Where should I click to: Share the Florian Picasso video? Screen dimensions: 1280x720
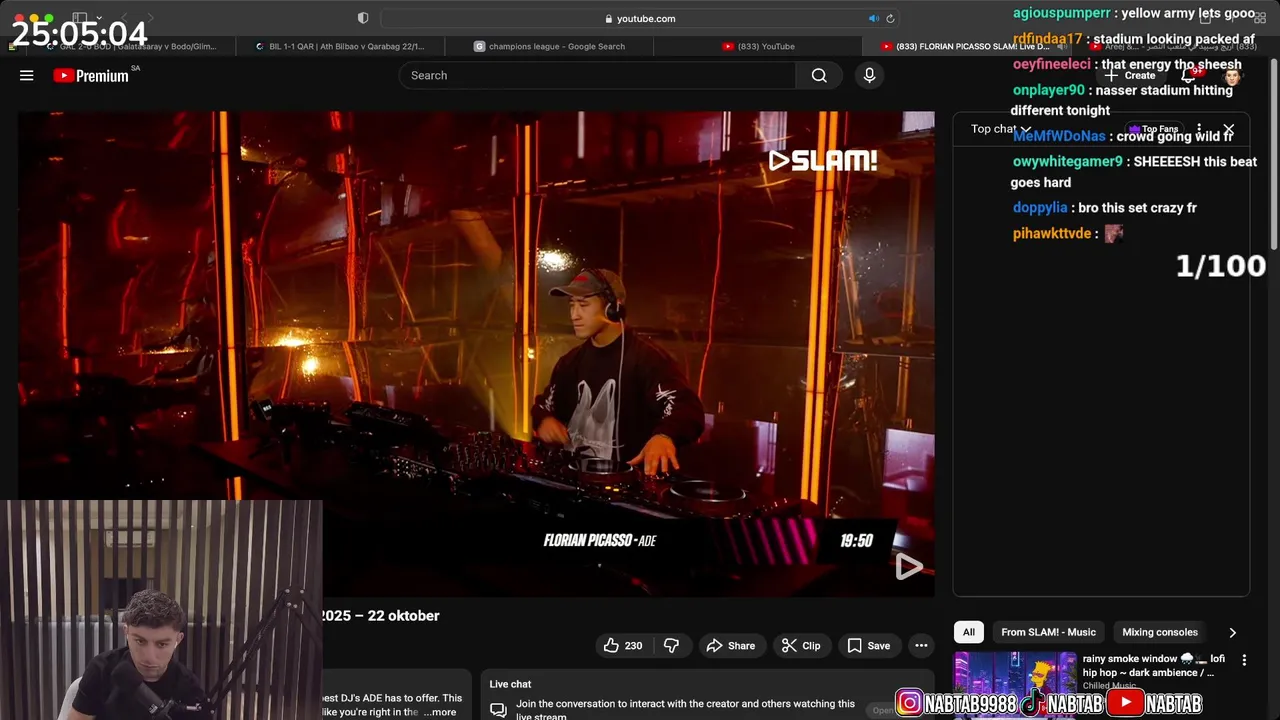pos(731,646)
